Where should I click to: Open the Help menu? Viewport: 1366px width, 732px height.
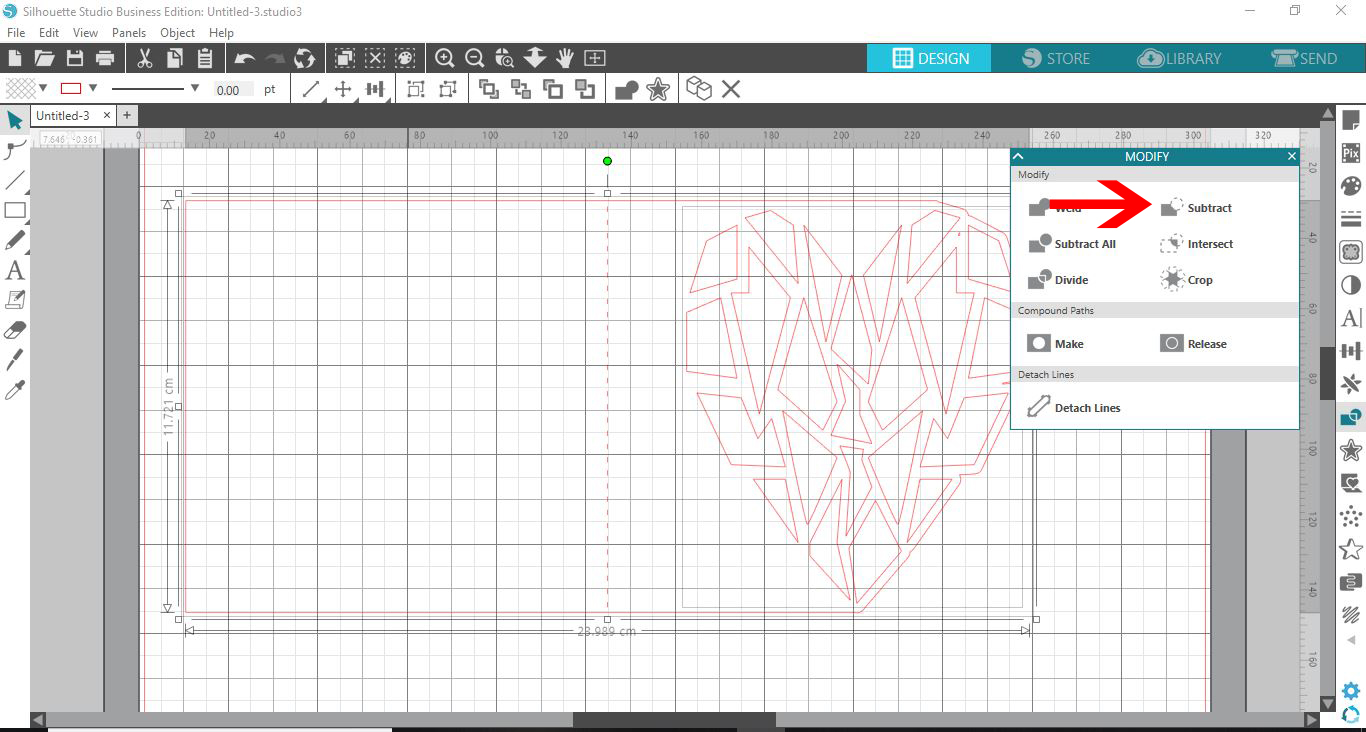tap(221, 33)
